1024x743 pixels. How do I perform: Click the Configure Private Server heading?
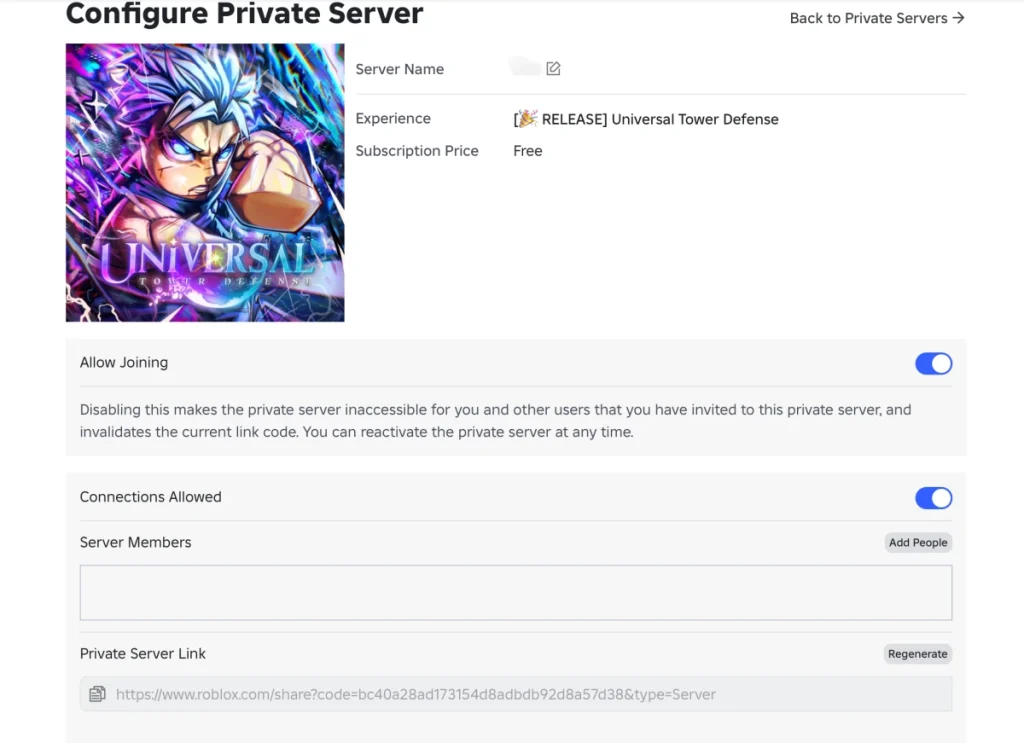[x=244, y=14]
